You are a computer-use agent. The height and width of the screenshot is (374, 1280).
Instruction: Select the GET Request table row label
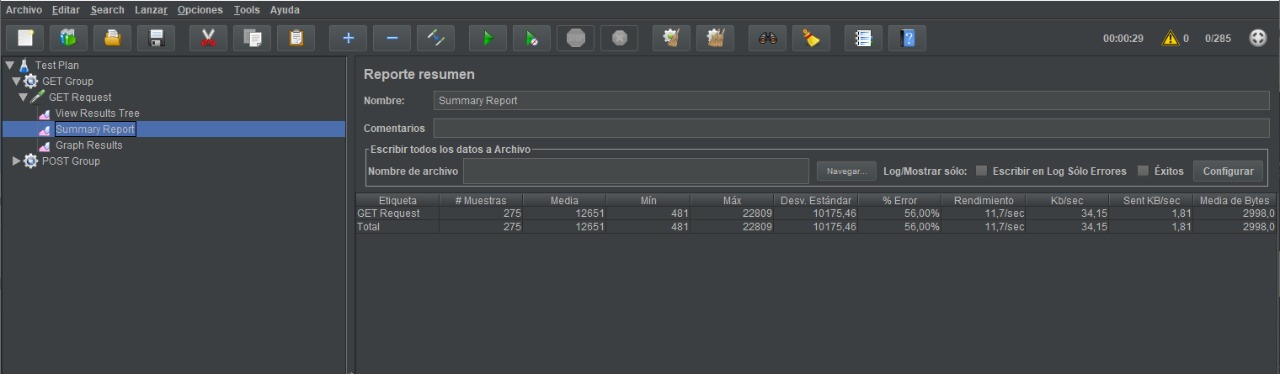[x=388, y=213]
